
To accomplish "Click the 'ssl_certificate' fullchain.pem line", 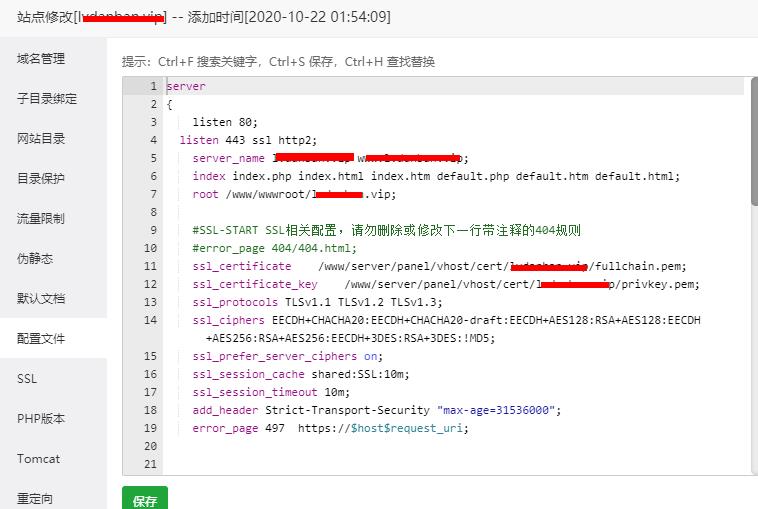I will 439,266.
